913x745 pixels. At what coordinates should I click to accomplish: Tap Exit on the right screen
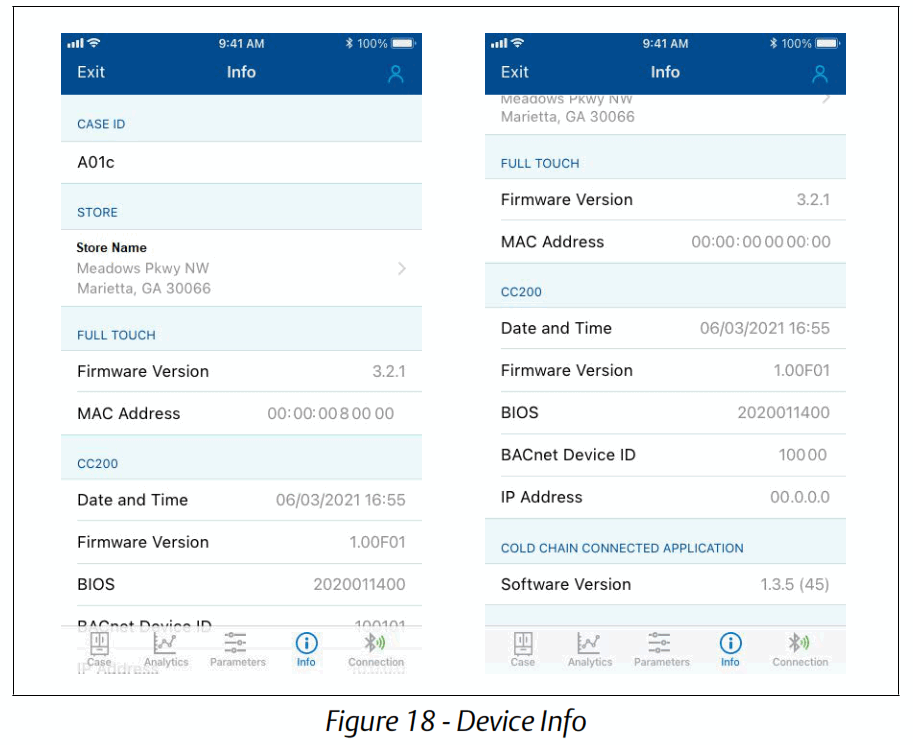point(514,73)
